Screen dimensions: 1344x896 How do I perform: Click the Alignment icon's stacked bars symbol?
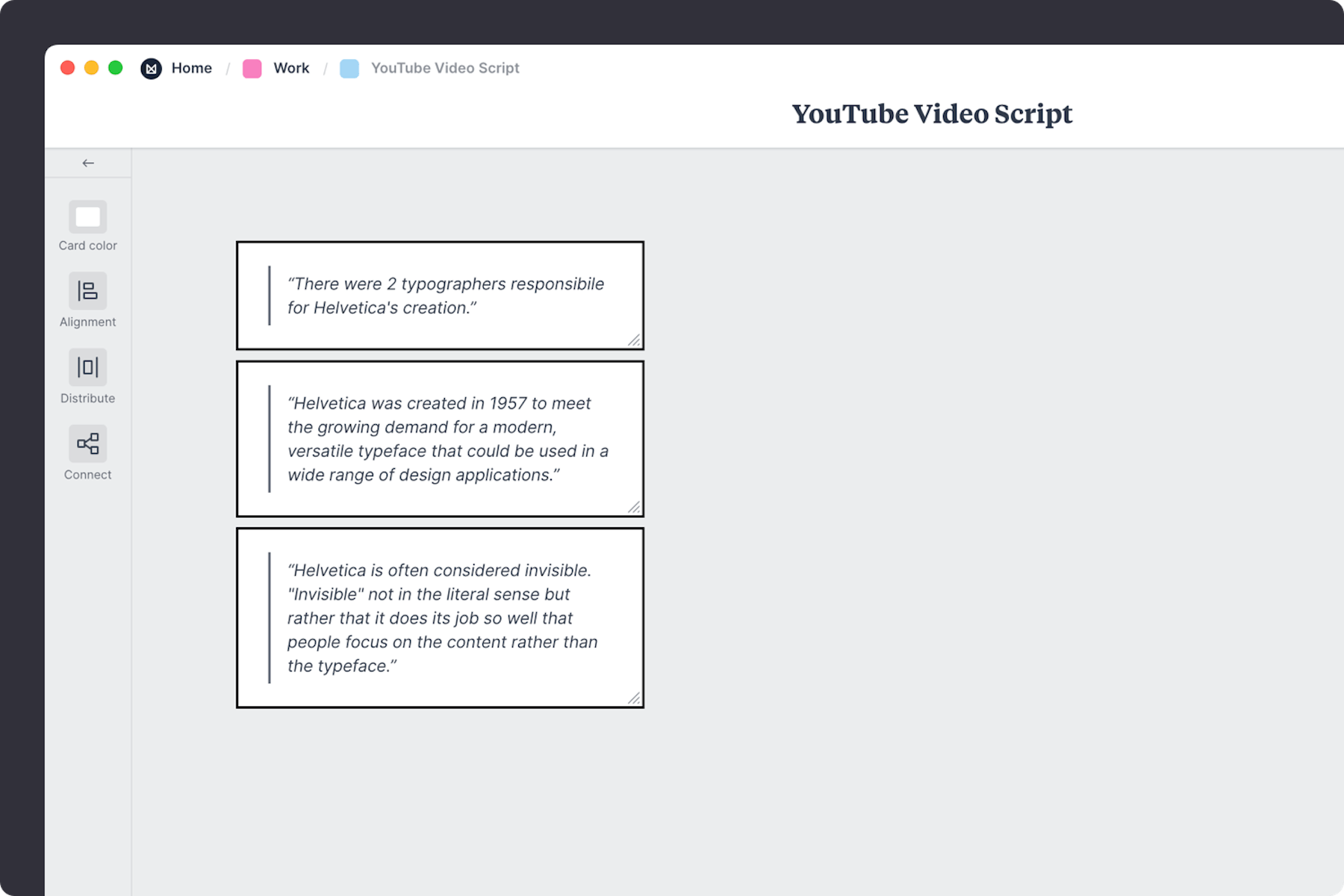[x=87, y=290]
